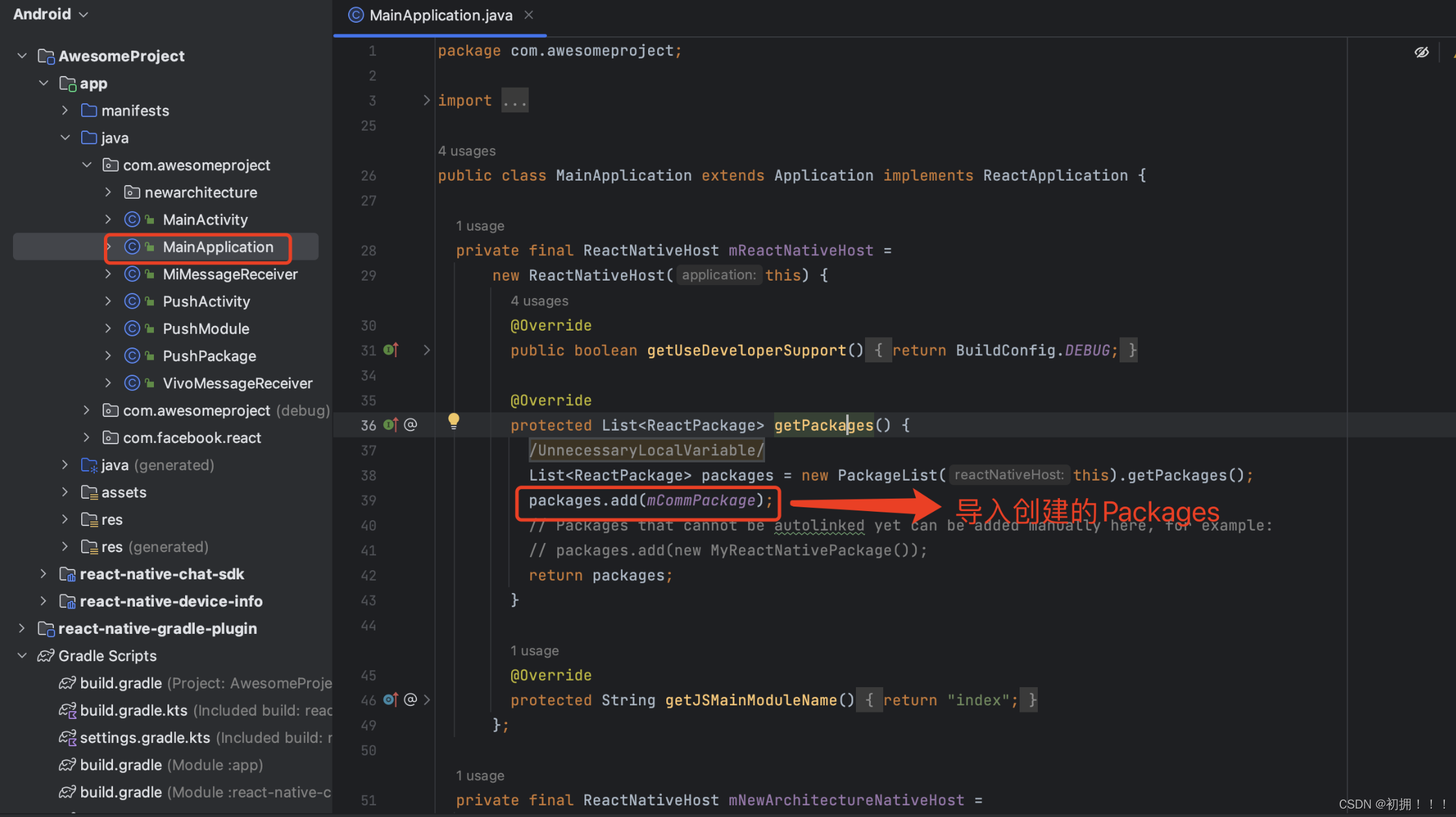Image resolution: width=1456 pixels, height=817 pixels.
Task: Click the class icon beside VivoMessageReceiver
Action: tap(133, 383)
